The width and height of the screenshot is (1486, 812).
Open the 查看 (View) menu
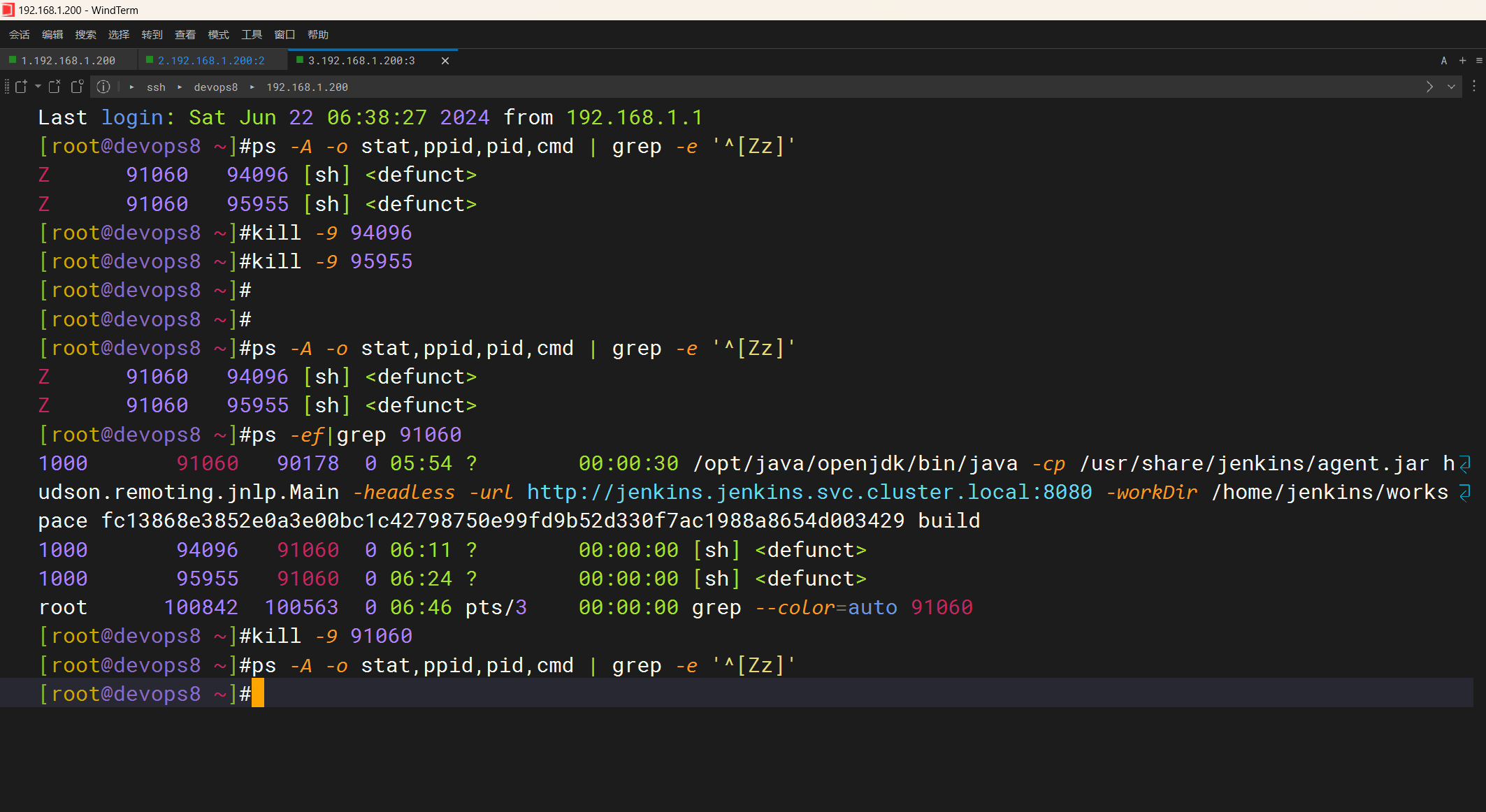(185, 34)
